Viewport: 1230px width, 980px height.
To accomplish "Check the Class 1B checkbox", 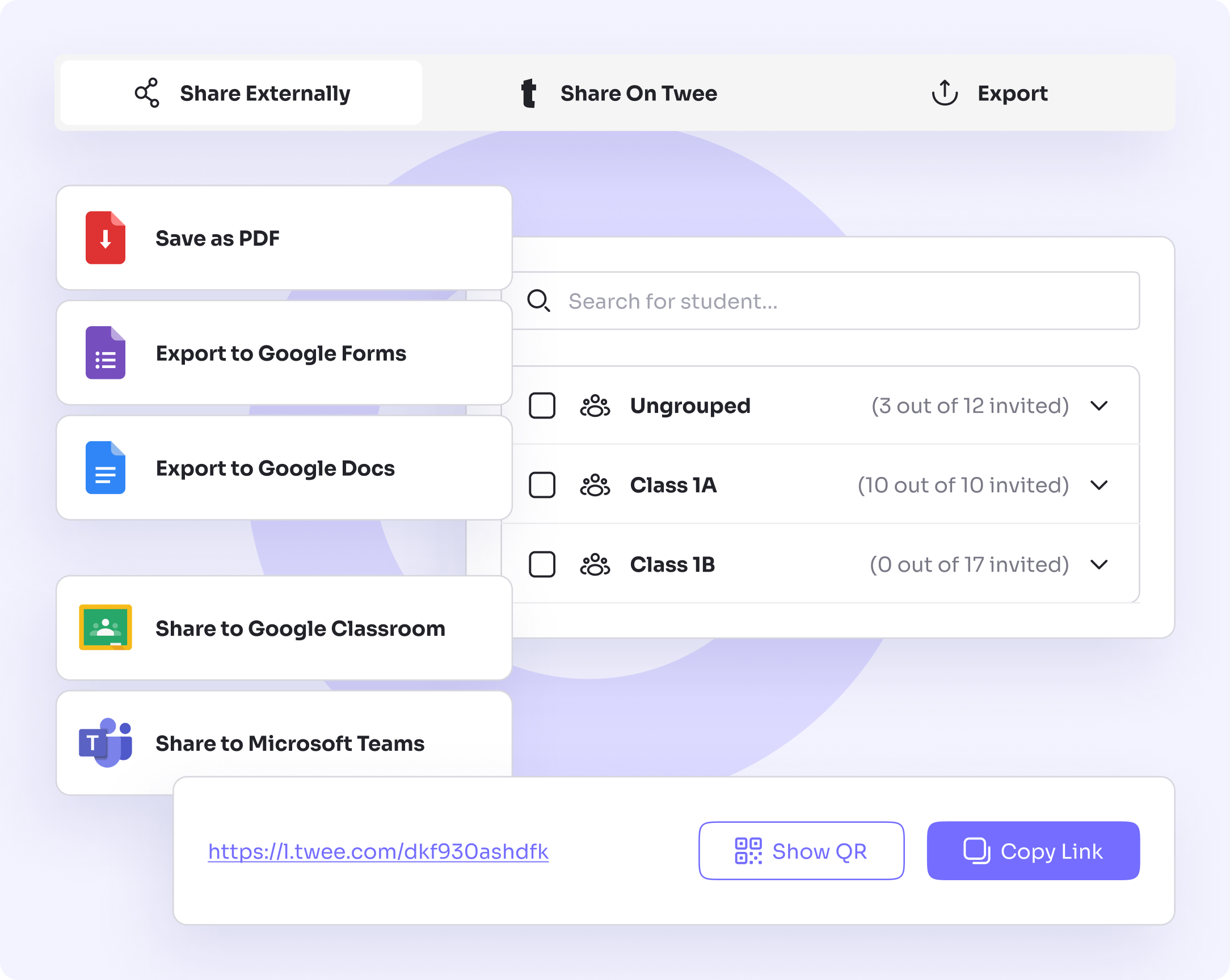I will tap(542, 565).
